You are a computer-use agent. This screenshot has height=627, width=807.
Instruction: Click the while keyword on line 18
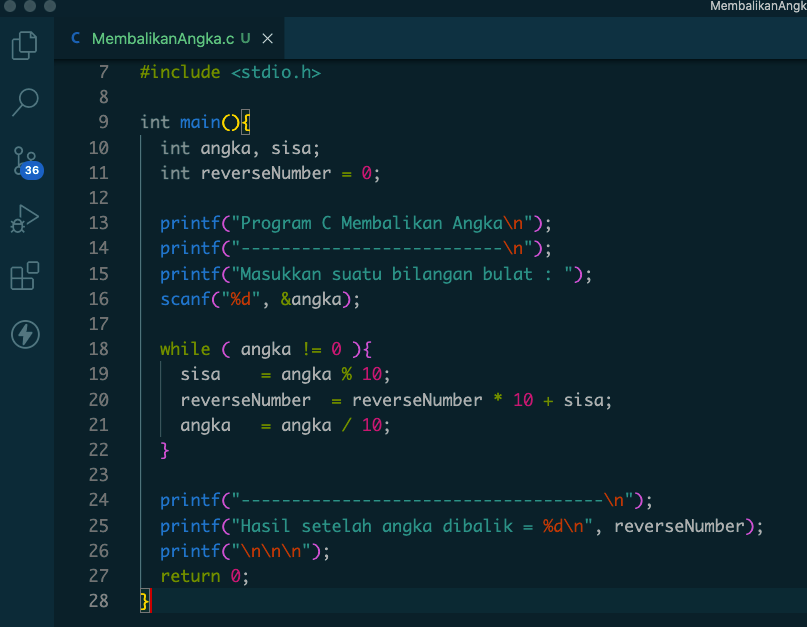pos(185,349)
